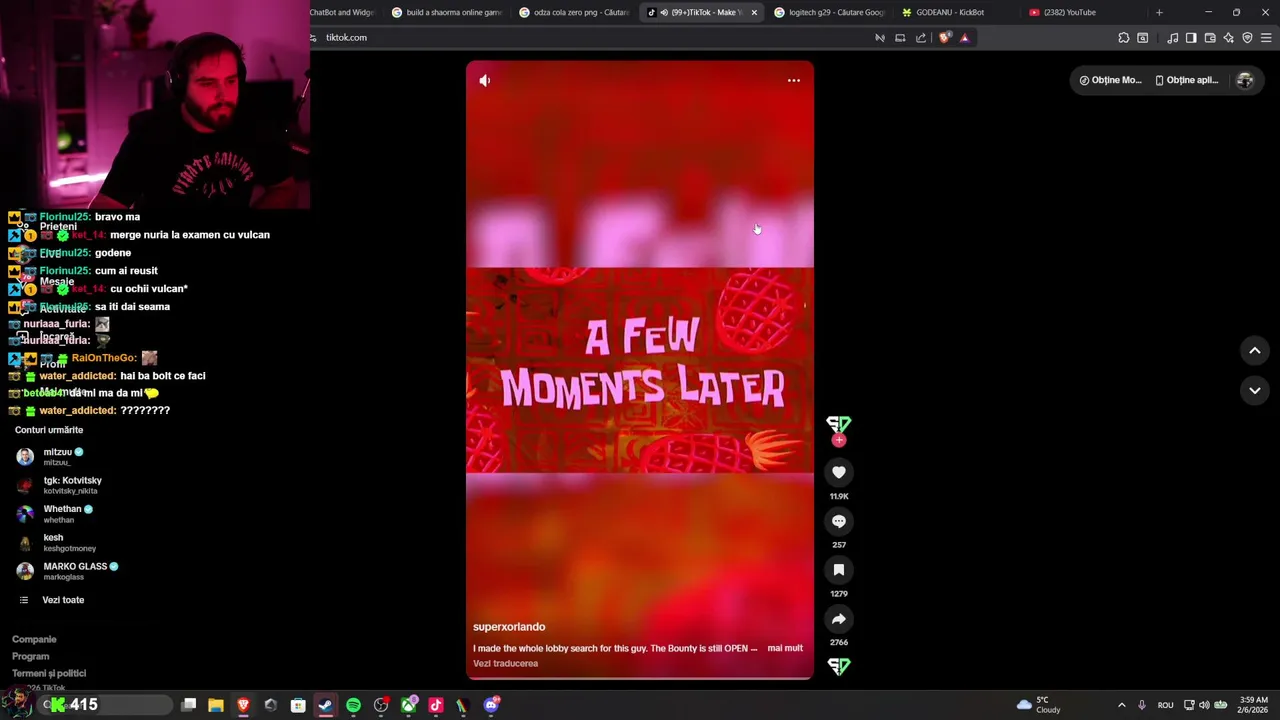Open the media control music note icon

point(1172,38)
